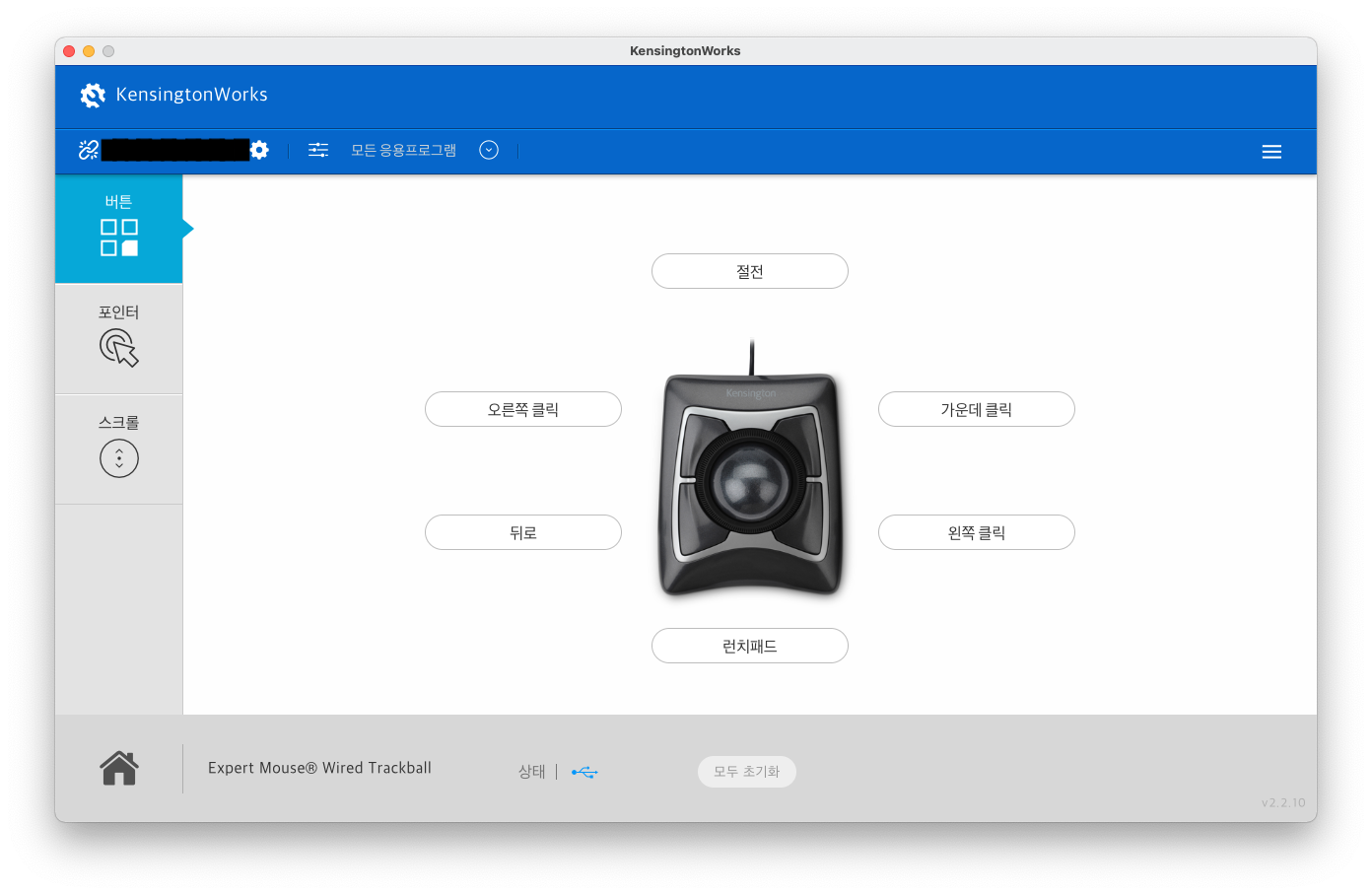Open the hamburger menu
The image size is (1372, 895).
[1271, 152]
